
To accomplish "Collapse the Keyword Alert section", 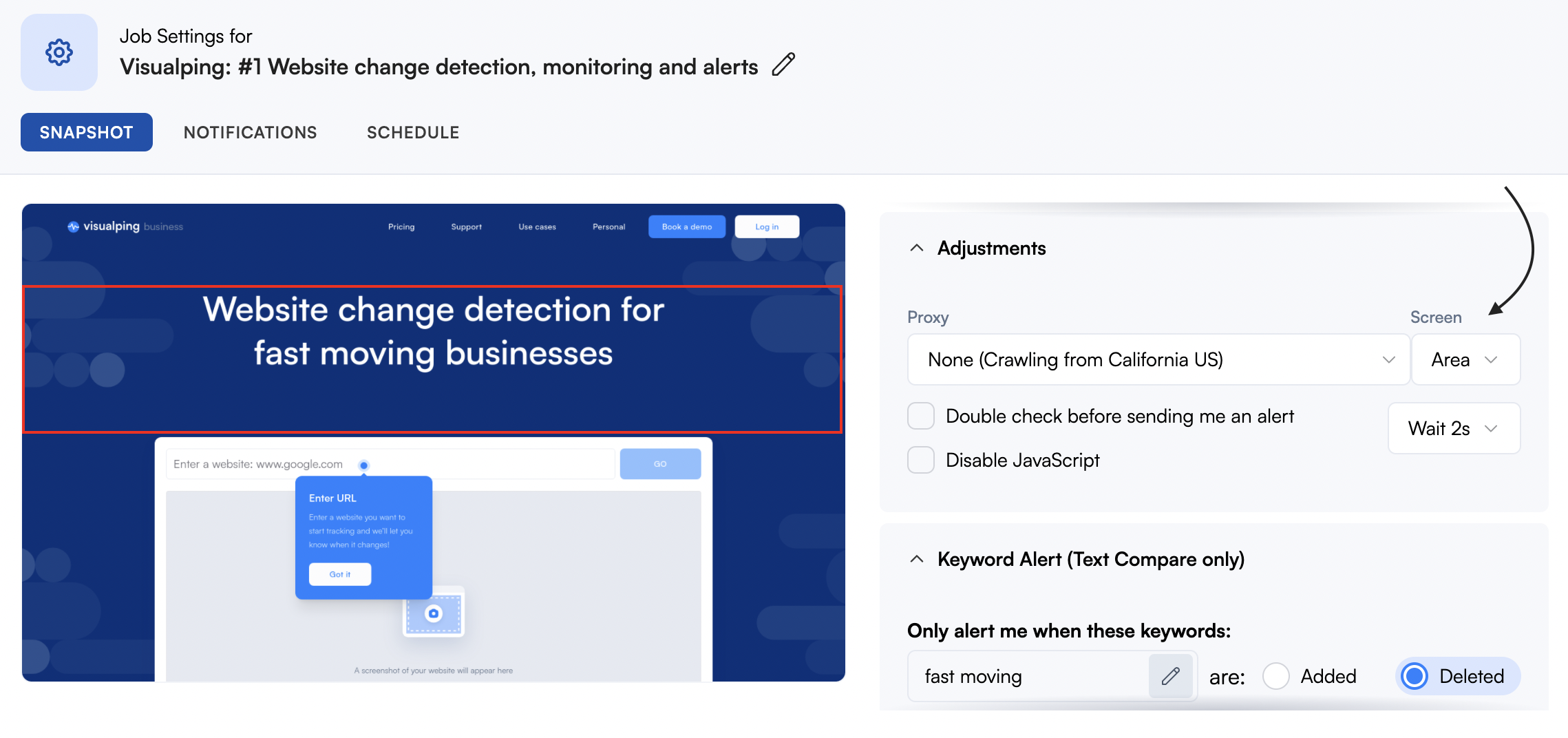I will [x=917, y=559].
